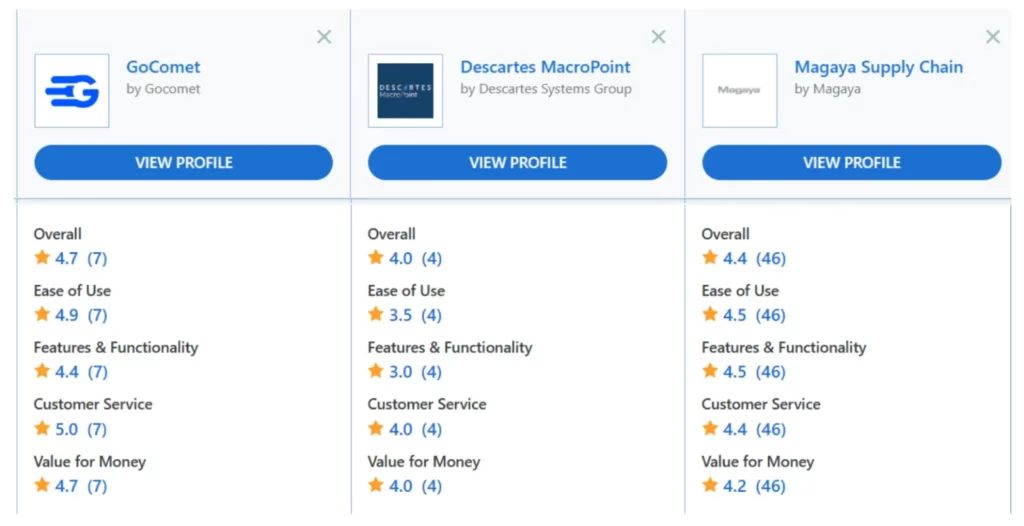Click Descartes Customer Service star icon
The image size is (1024, 526).
376,428
